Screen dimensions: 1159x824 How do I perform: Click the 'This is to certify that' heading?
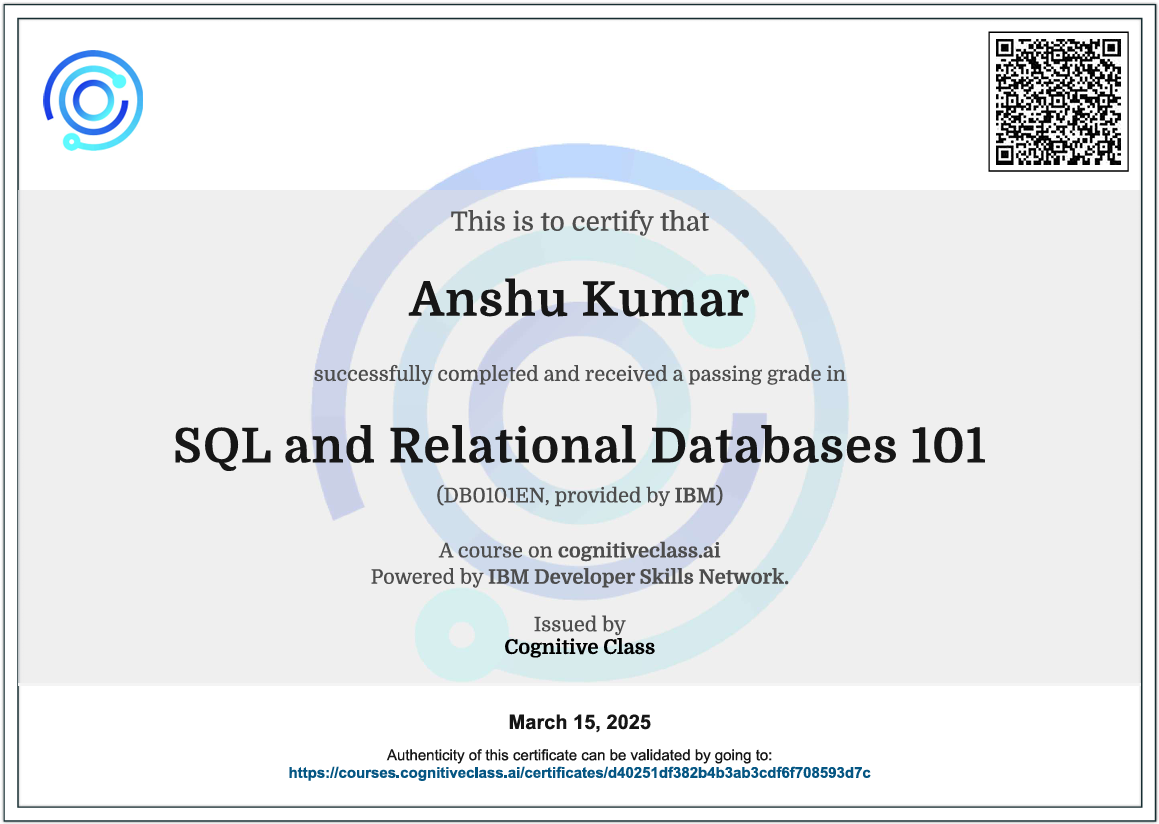click(x=579, y=221)
